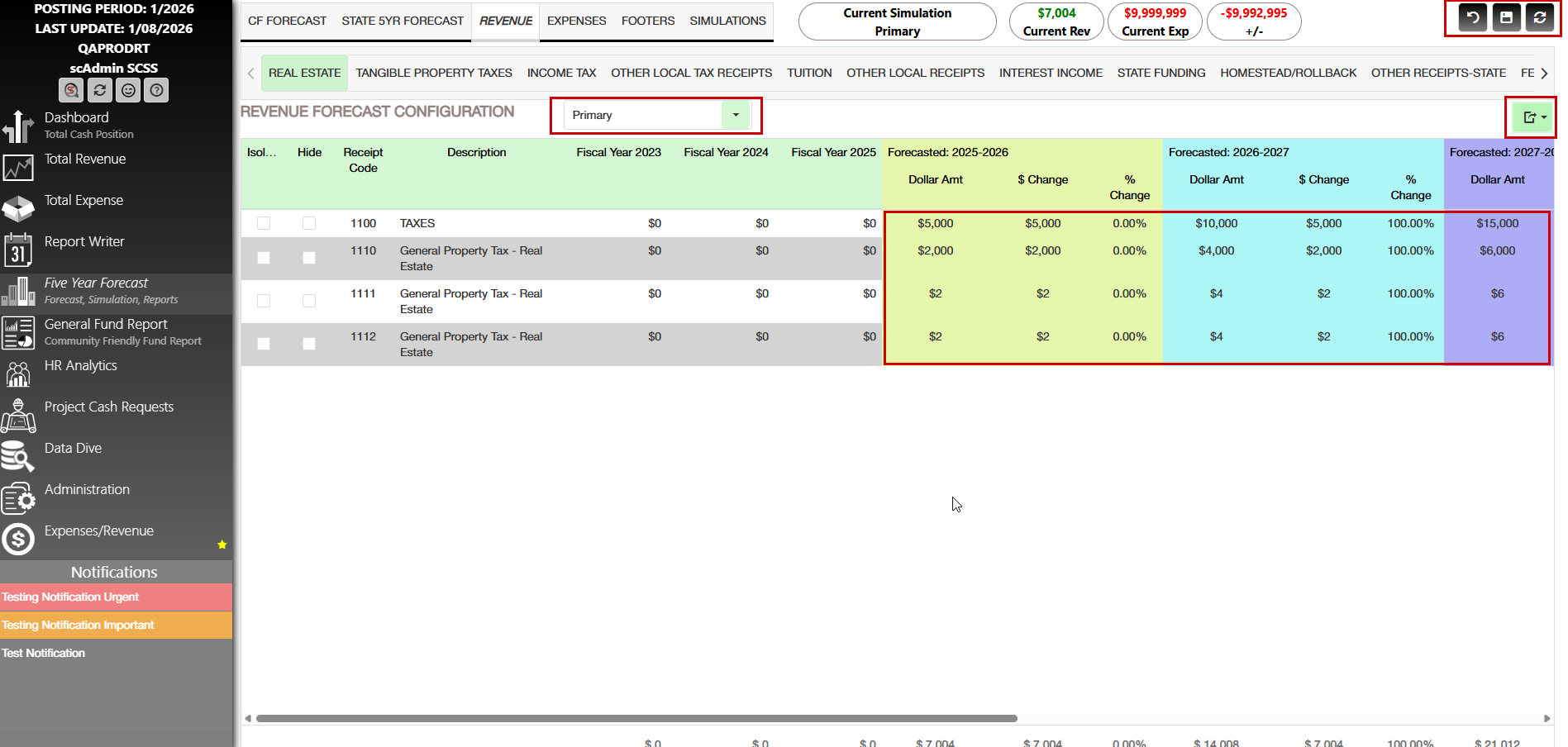Click the question mark help icon
Screen dimensions: 1568x747
point(156,90)
